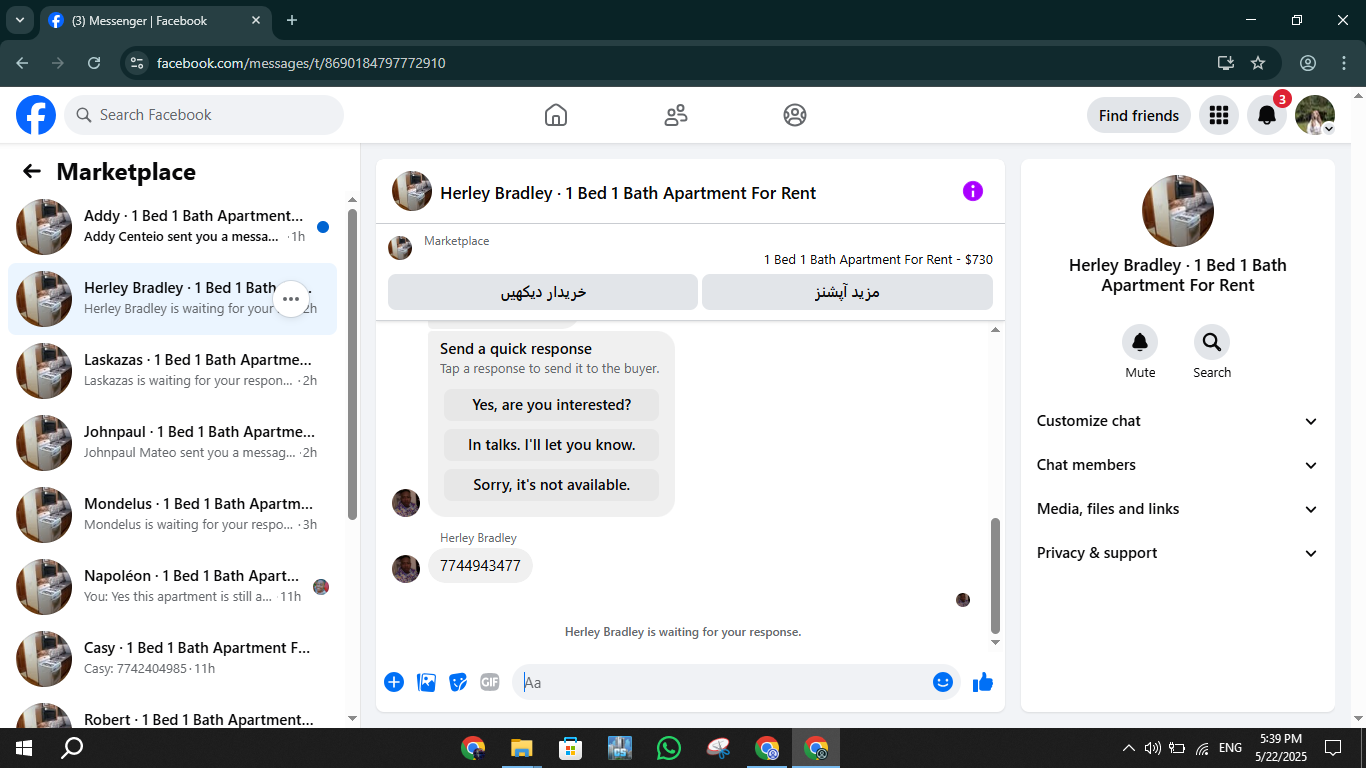The height and width of the screenshot is (768, 1366).
Task: Open the Groups icon in top navigation
Action: point(795,115)
